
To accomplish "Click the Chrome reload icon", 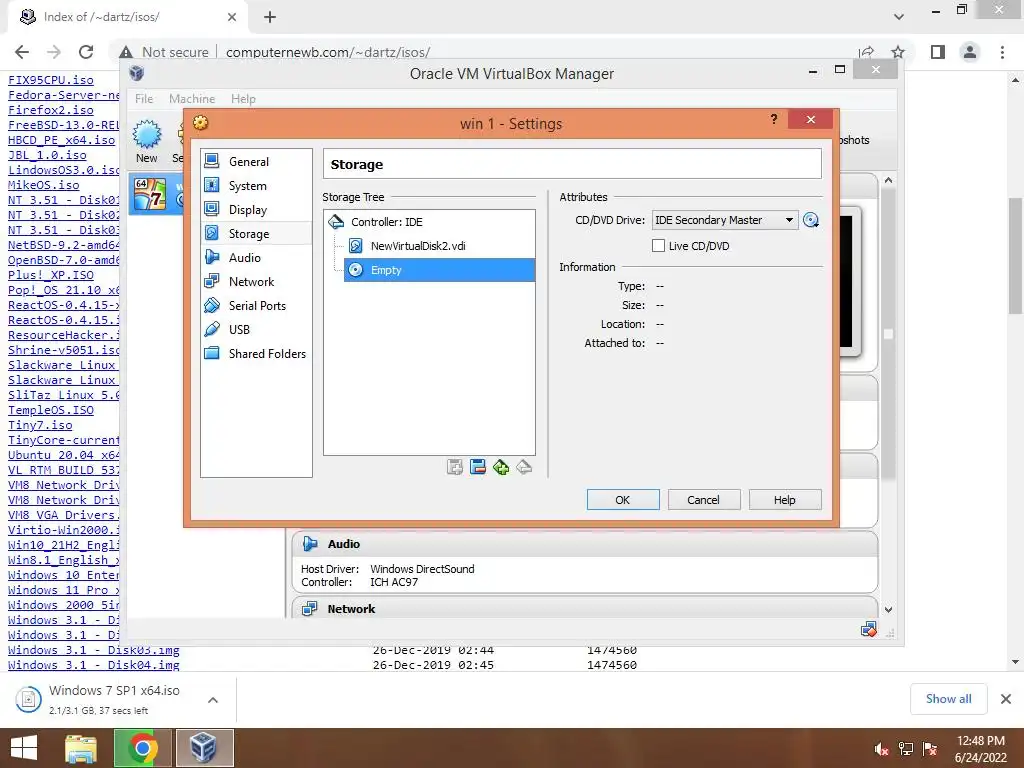I will [86, 52].
